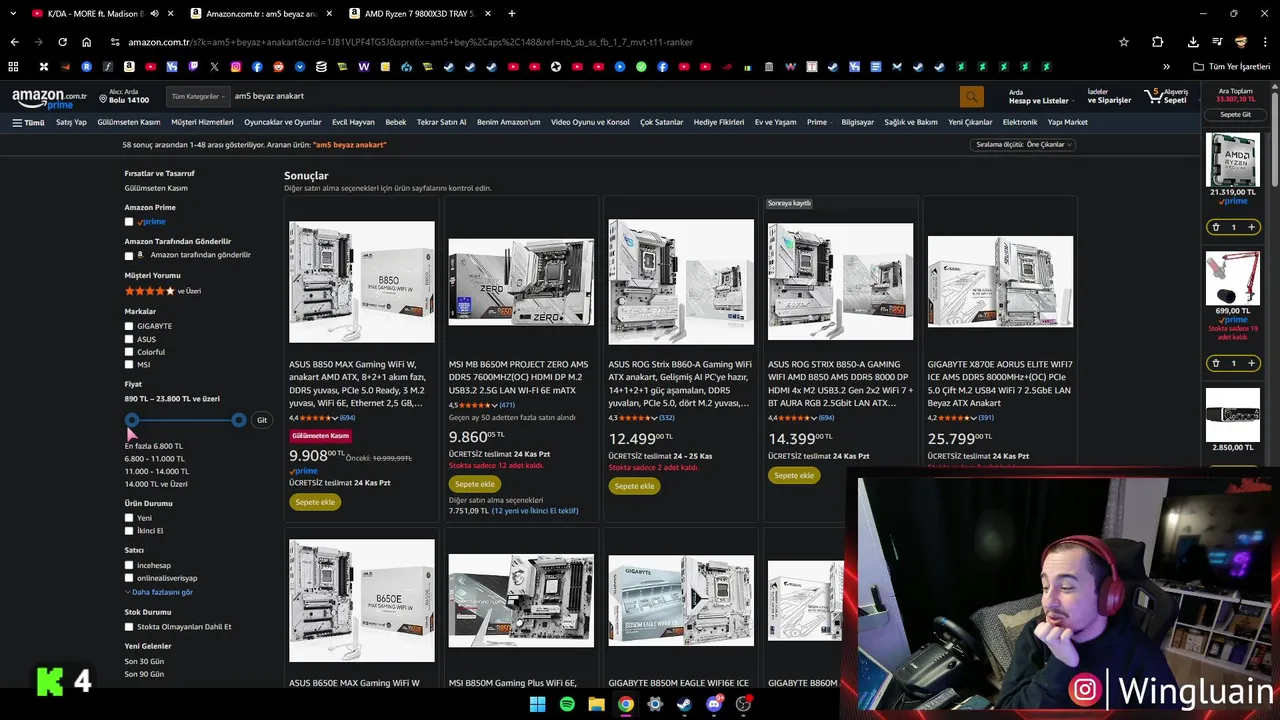Open Müşteri Hizmetleri in navigation bar
The width and height of the screenshot is (1280, 720).
pyautogui.click(x=202, y=122)
